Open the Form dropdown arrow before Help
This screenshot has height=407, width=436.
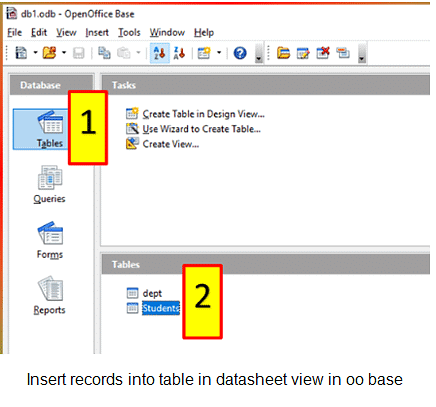click(x=219, y=53)
